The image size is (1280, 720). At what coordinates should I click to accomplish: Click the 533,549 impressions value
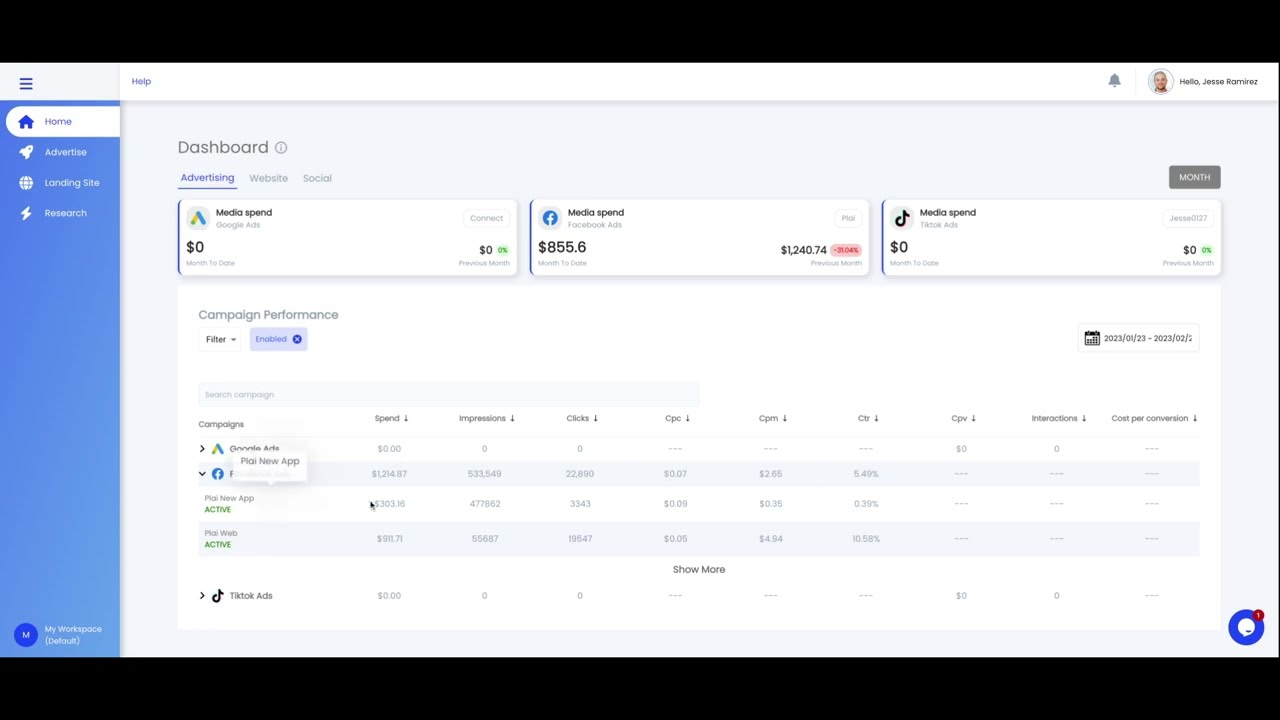(484, 474)
